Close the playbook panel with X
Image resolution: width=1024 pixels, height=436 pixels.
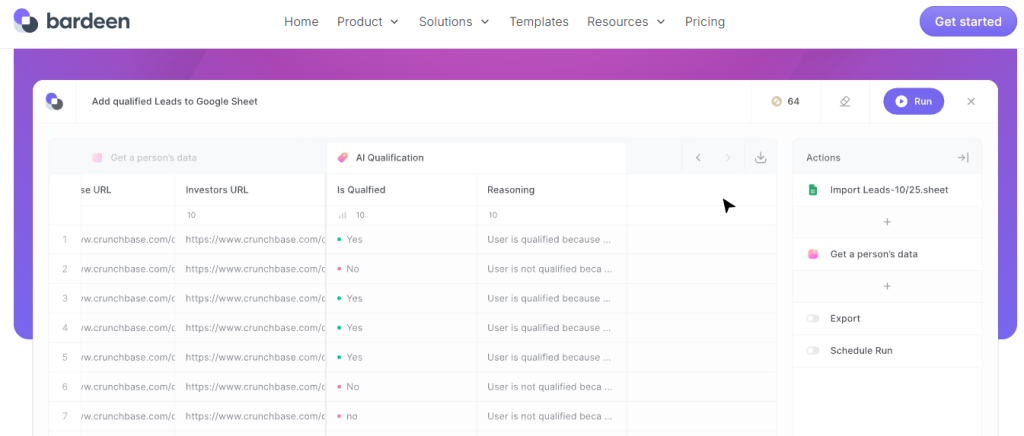(970, 101)
